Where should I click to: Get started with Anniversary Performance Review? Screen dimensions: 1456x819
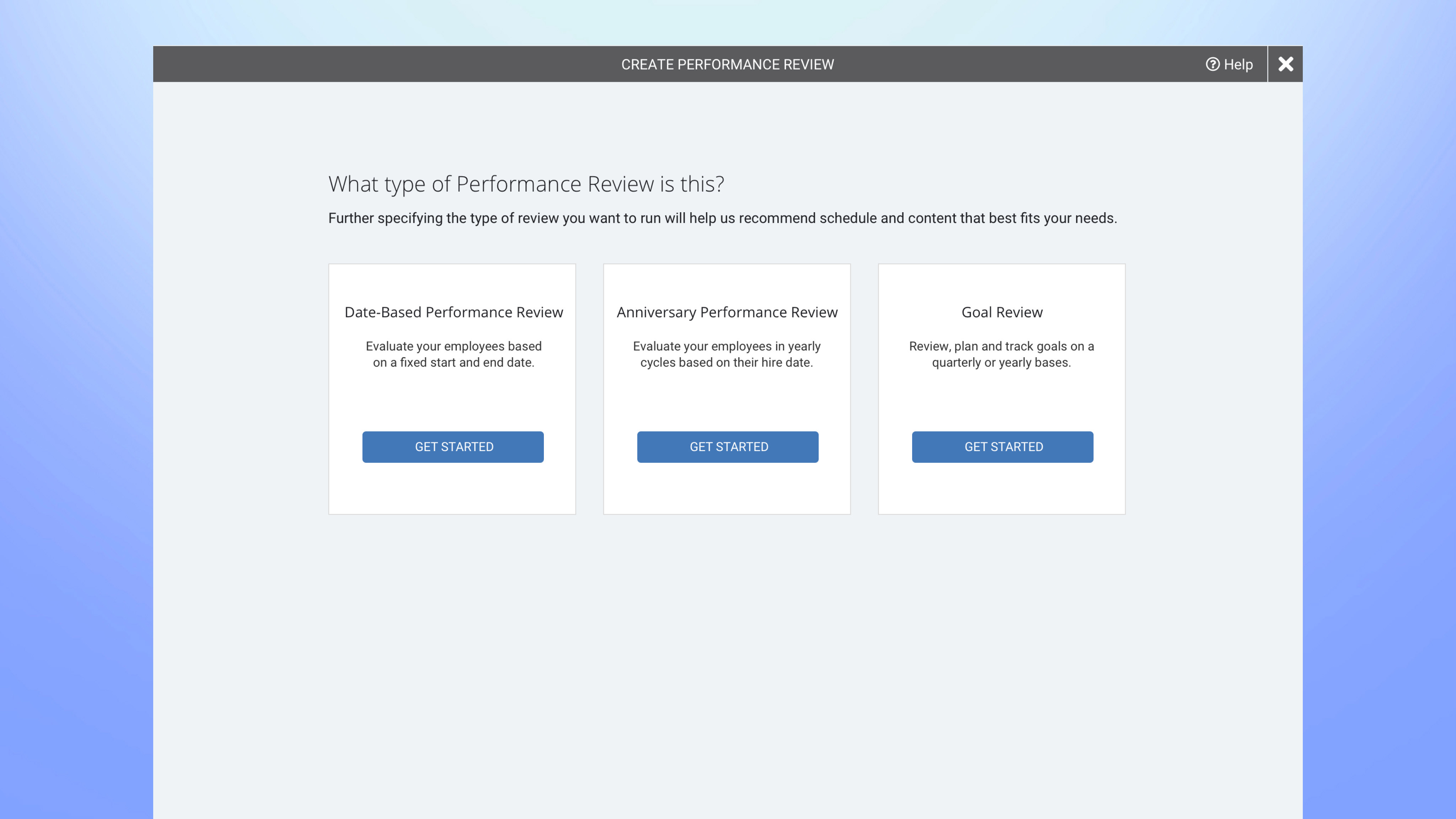(x=727, y=446)
